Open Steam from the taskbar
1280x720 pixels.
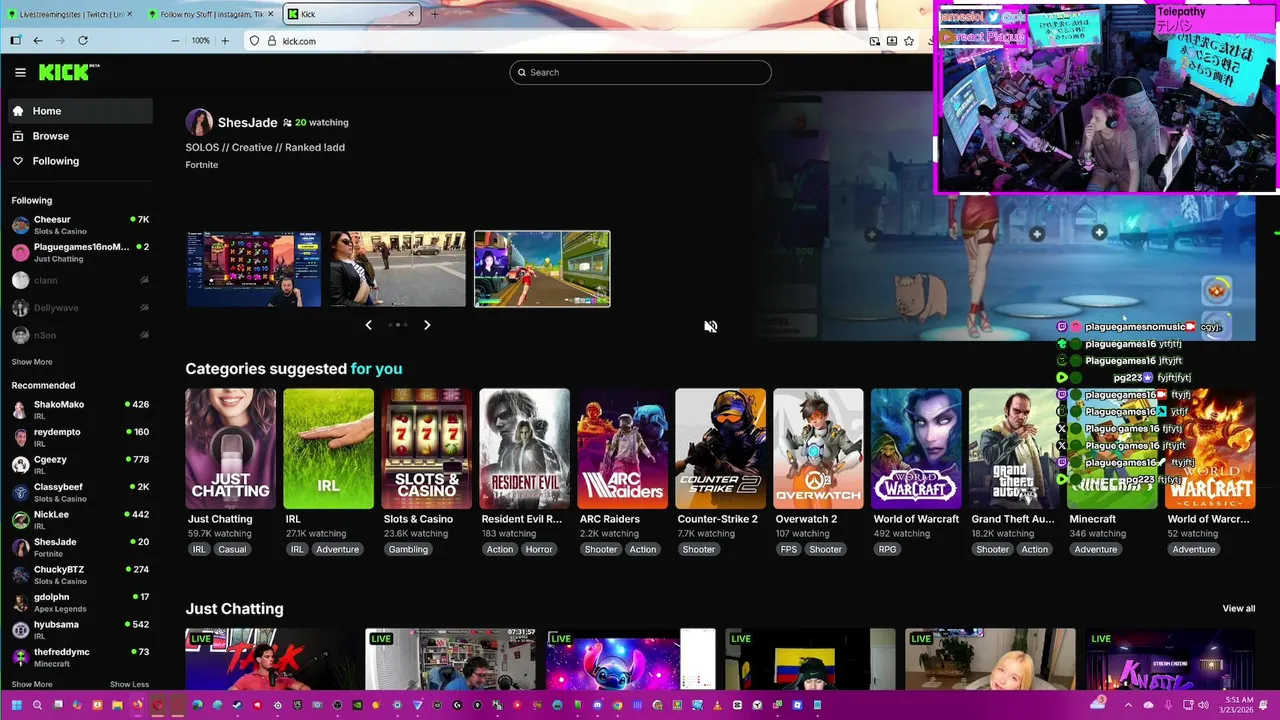(x=237, y=705)
